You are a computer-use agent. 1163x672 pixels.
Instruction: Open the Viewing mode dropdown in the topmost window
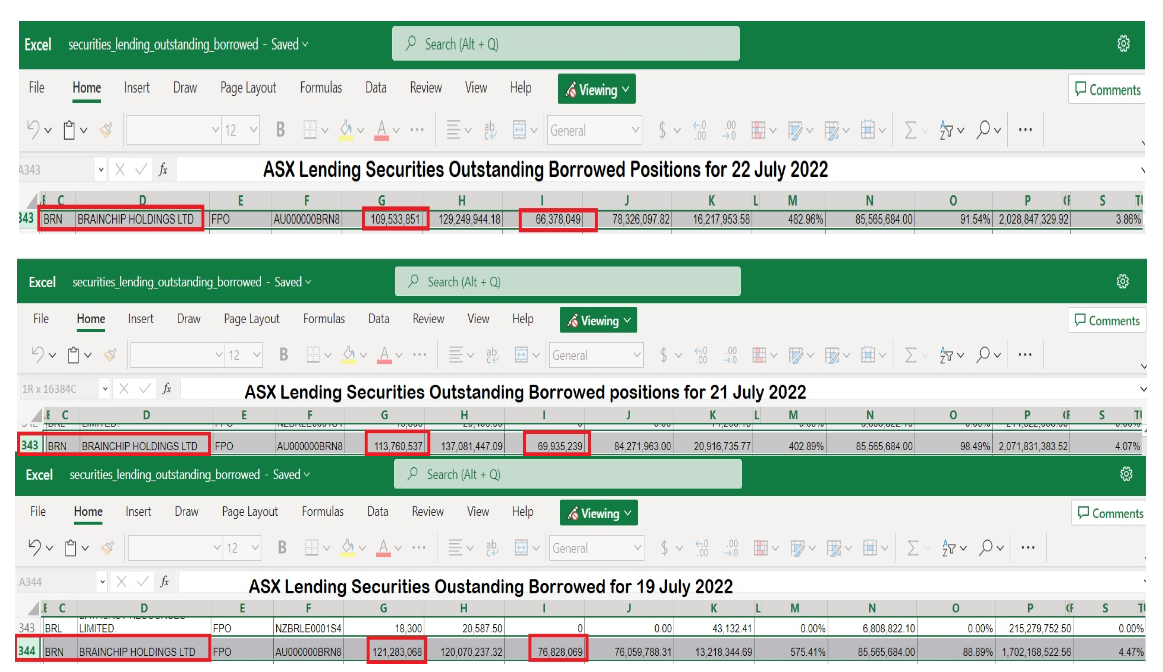pos(597,89)
